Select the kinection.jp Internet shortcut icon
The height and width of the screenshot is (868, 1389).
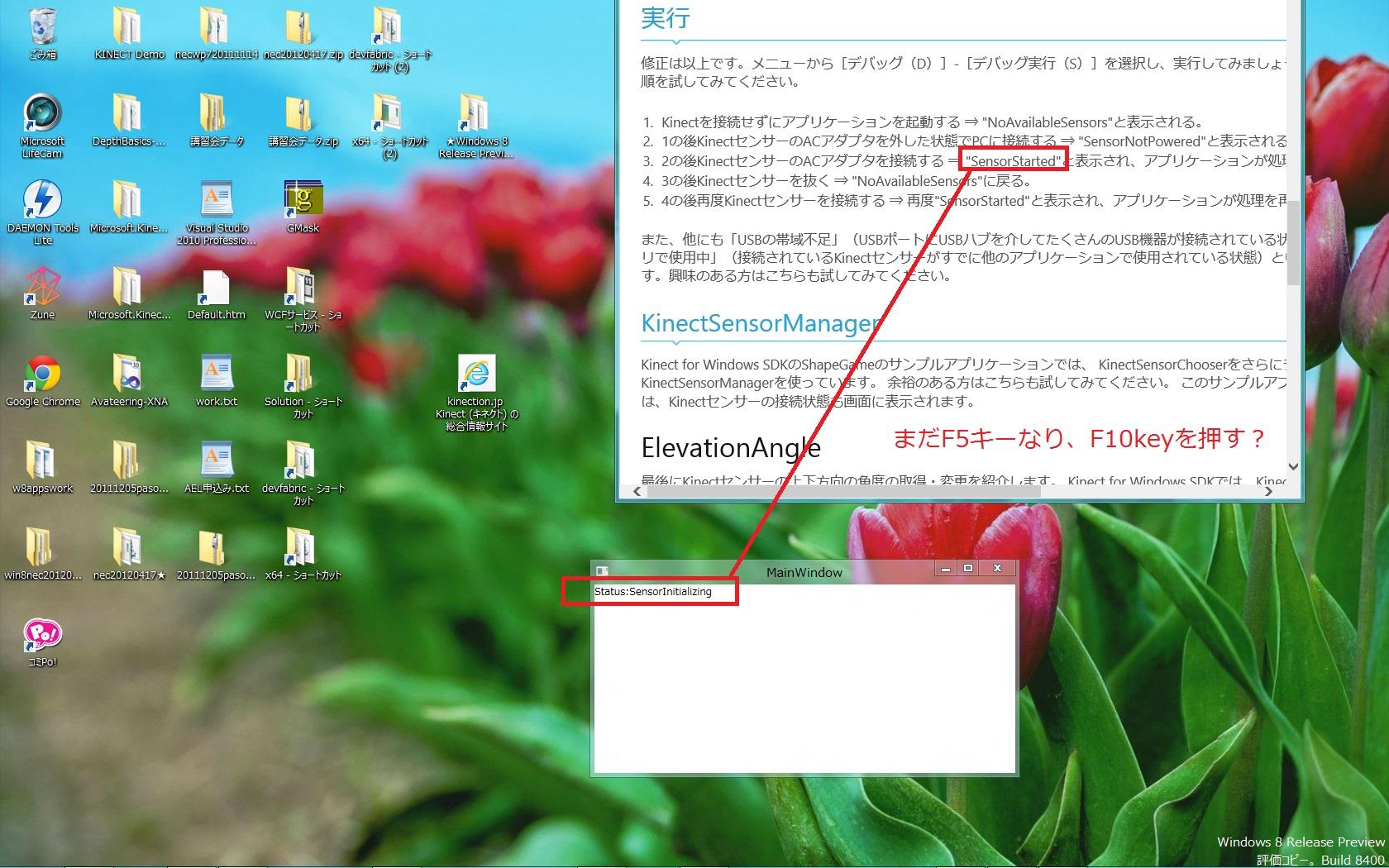[476, 393]
